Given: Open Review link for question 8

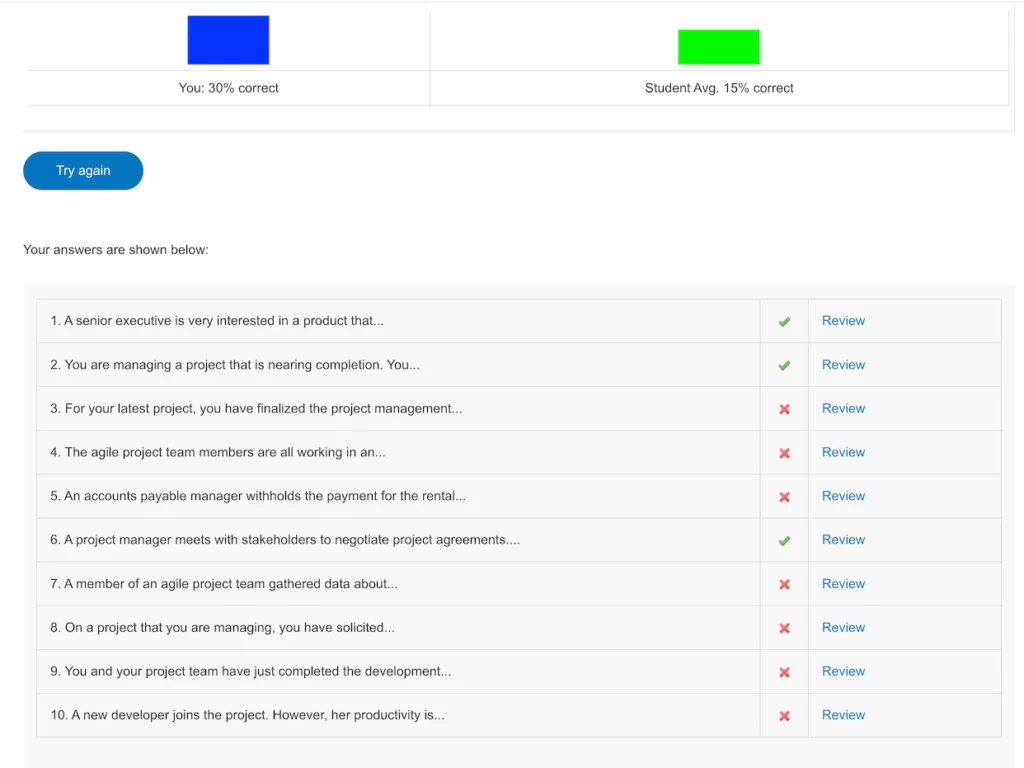Looking at the screenshot, I should click(843, 628).
